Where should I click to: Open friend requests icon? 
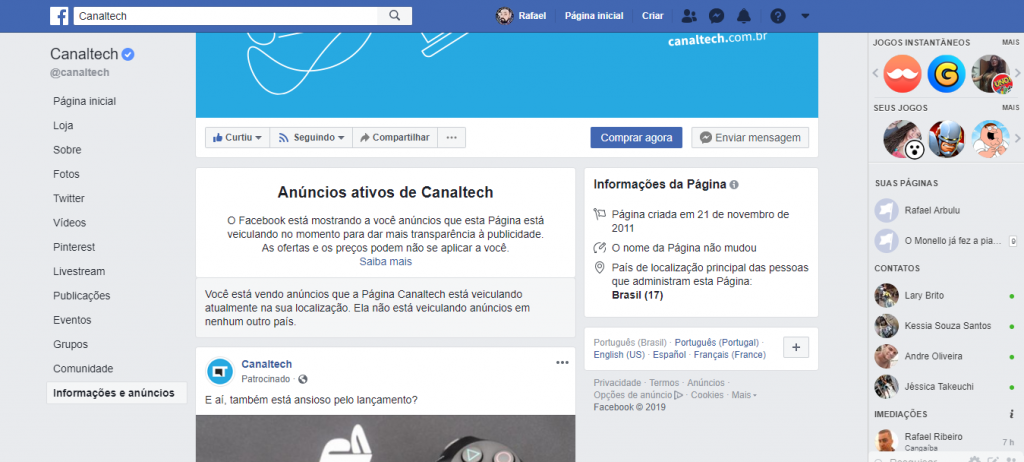(x=688, y=16)
